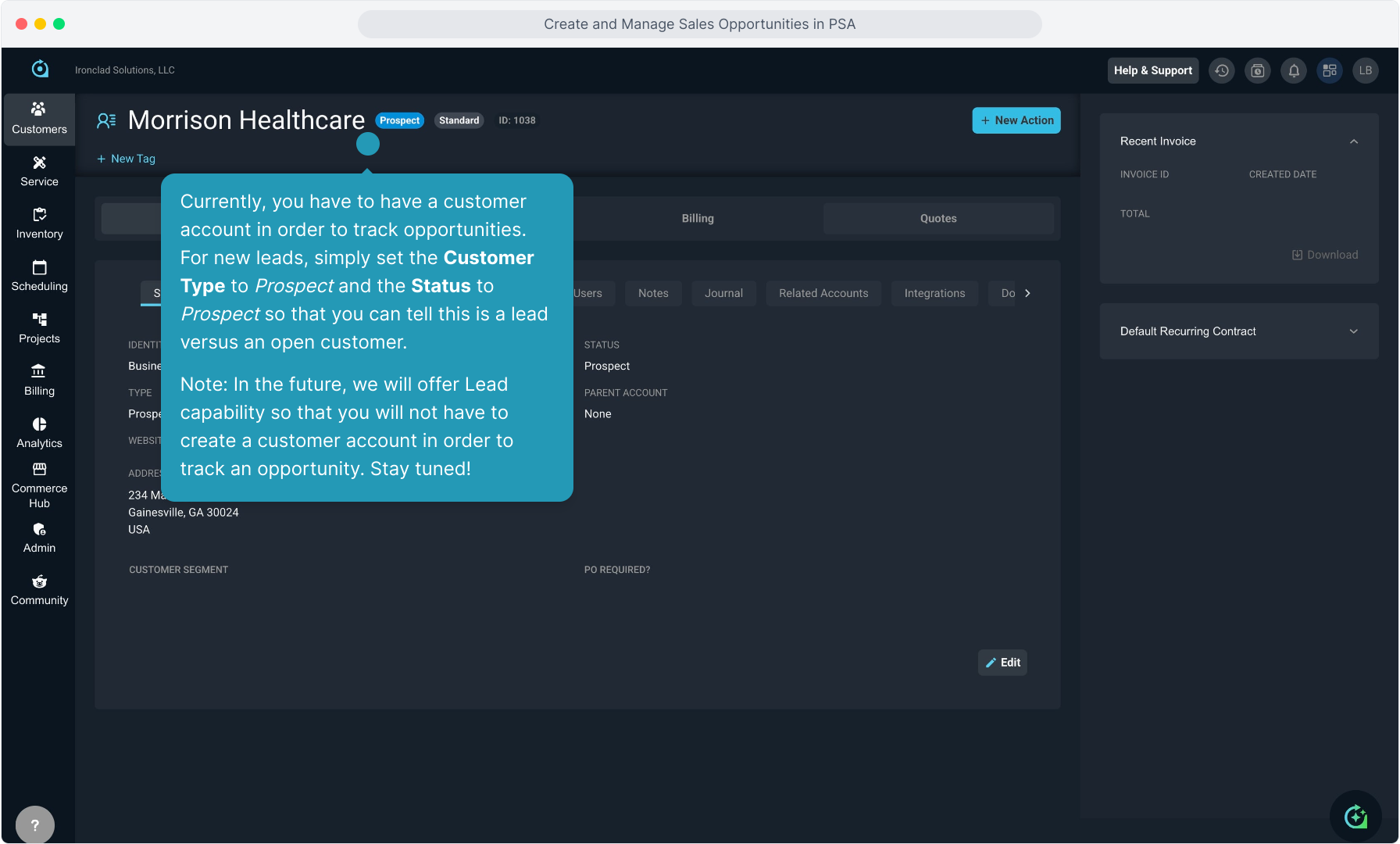This screenshot has width=1400, height=844.
Task: Collapse the Recent Invoice panel
Action: tap(1354, 141)
